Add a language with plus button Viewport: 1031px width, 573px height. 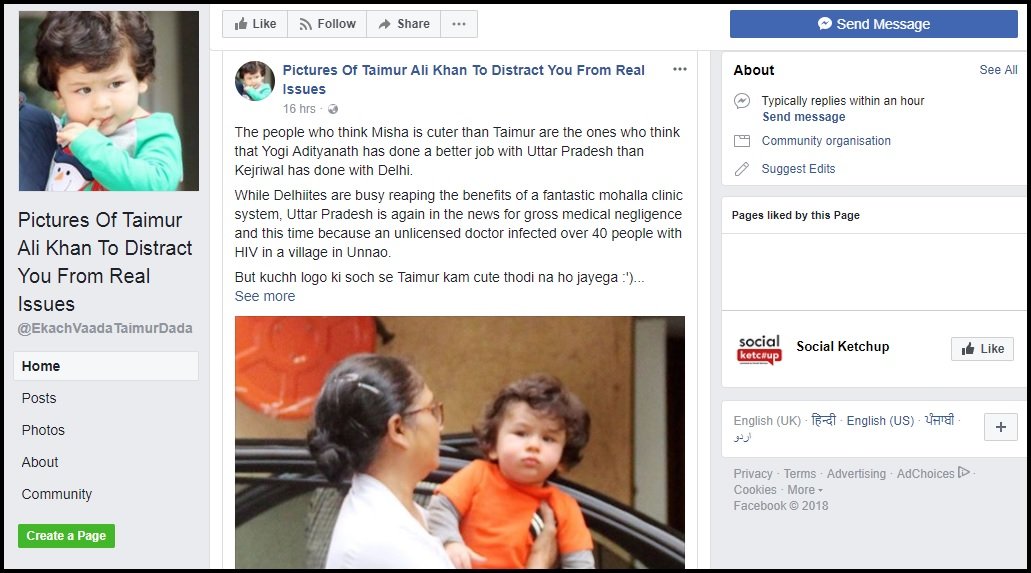(1001, 427)
